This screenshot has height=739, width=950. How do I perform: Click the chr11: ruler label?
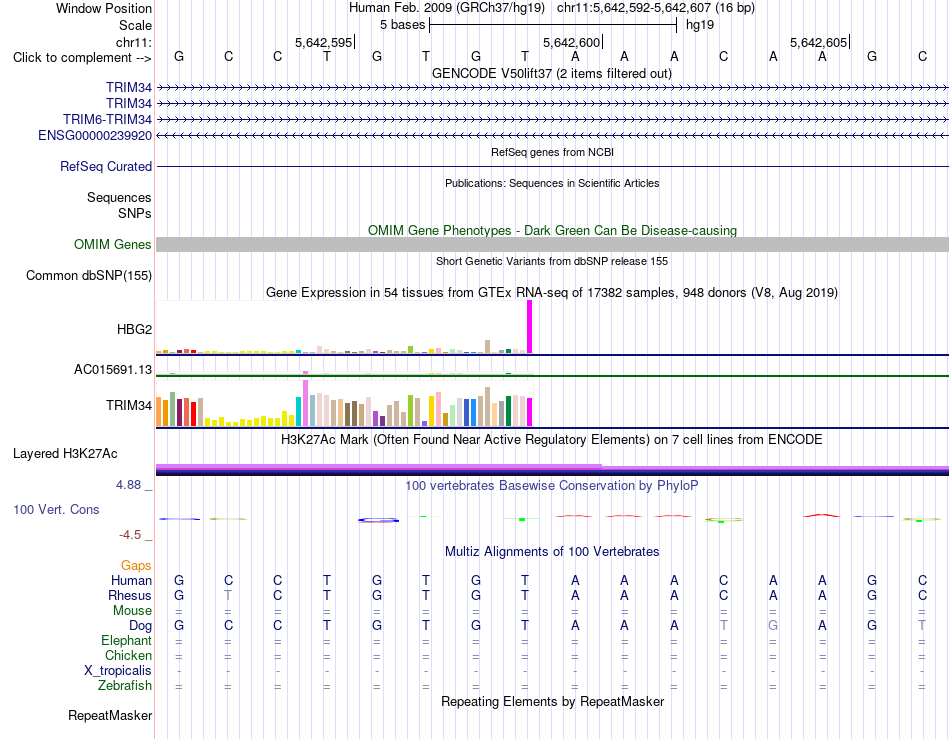[133, 42]
